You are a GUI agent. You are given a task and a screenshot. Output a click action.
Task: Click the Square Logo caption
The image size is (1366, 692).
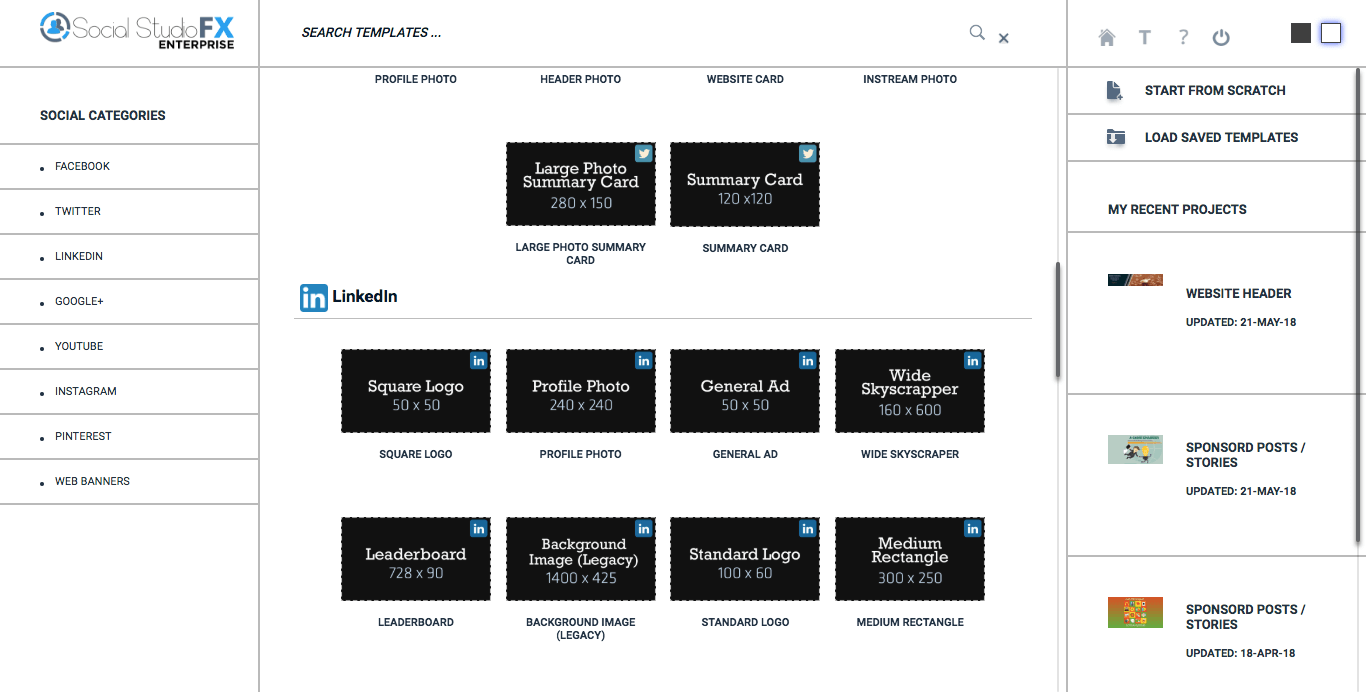(416, 454)
